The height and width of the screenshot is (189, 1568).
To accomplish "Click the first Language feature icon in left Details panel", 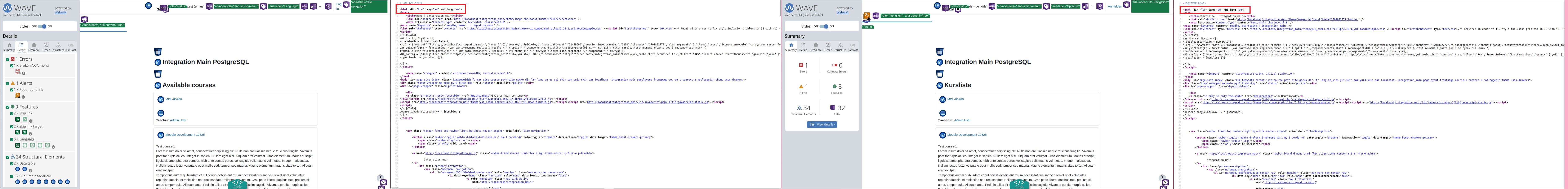I will [x=18, y=145].
